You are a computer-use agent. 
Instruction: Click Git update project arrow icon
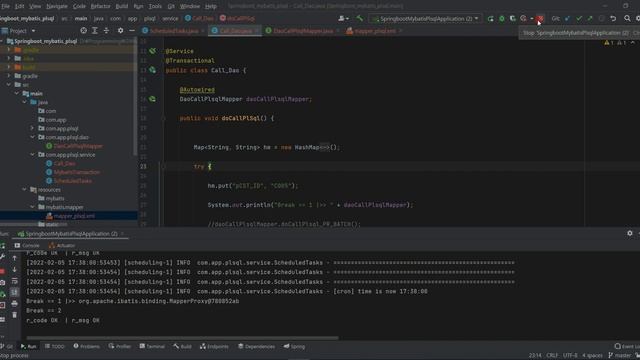pos(567,19)
